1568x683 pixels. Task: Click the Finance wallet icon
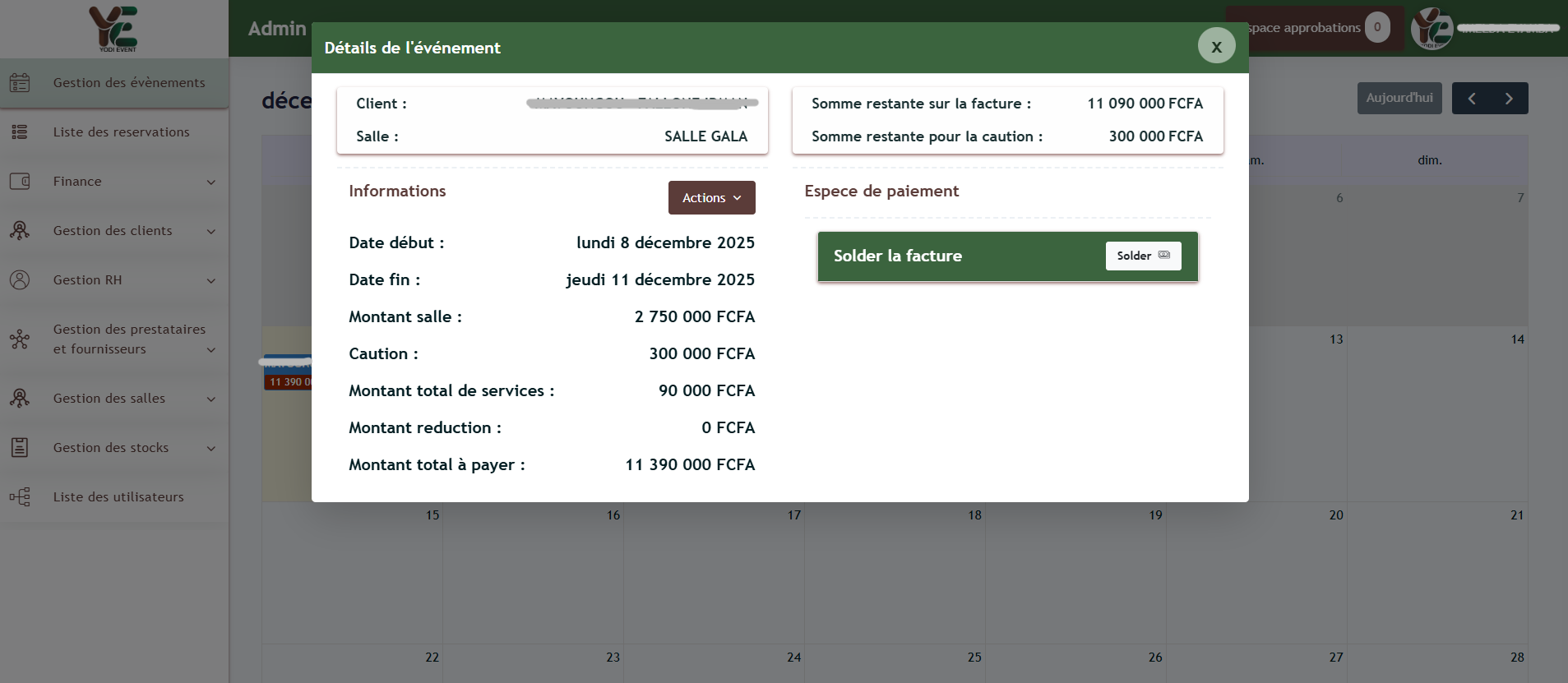pyautogui.click(x=20, y=182)
